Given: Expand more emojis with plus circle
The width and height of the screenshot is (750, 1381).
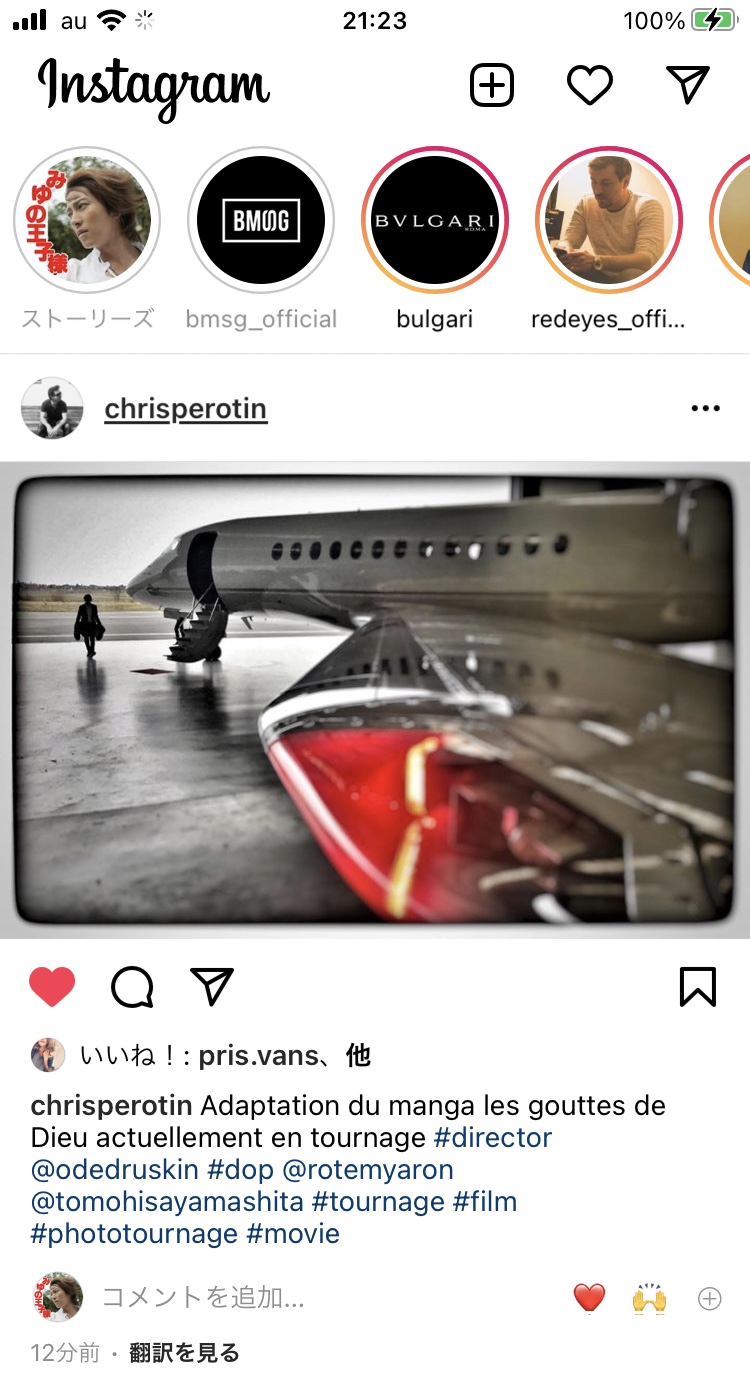Looking at the screenshot, I should [709, 1299].
